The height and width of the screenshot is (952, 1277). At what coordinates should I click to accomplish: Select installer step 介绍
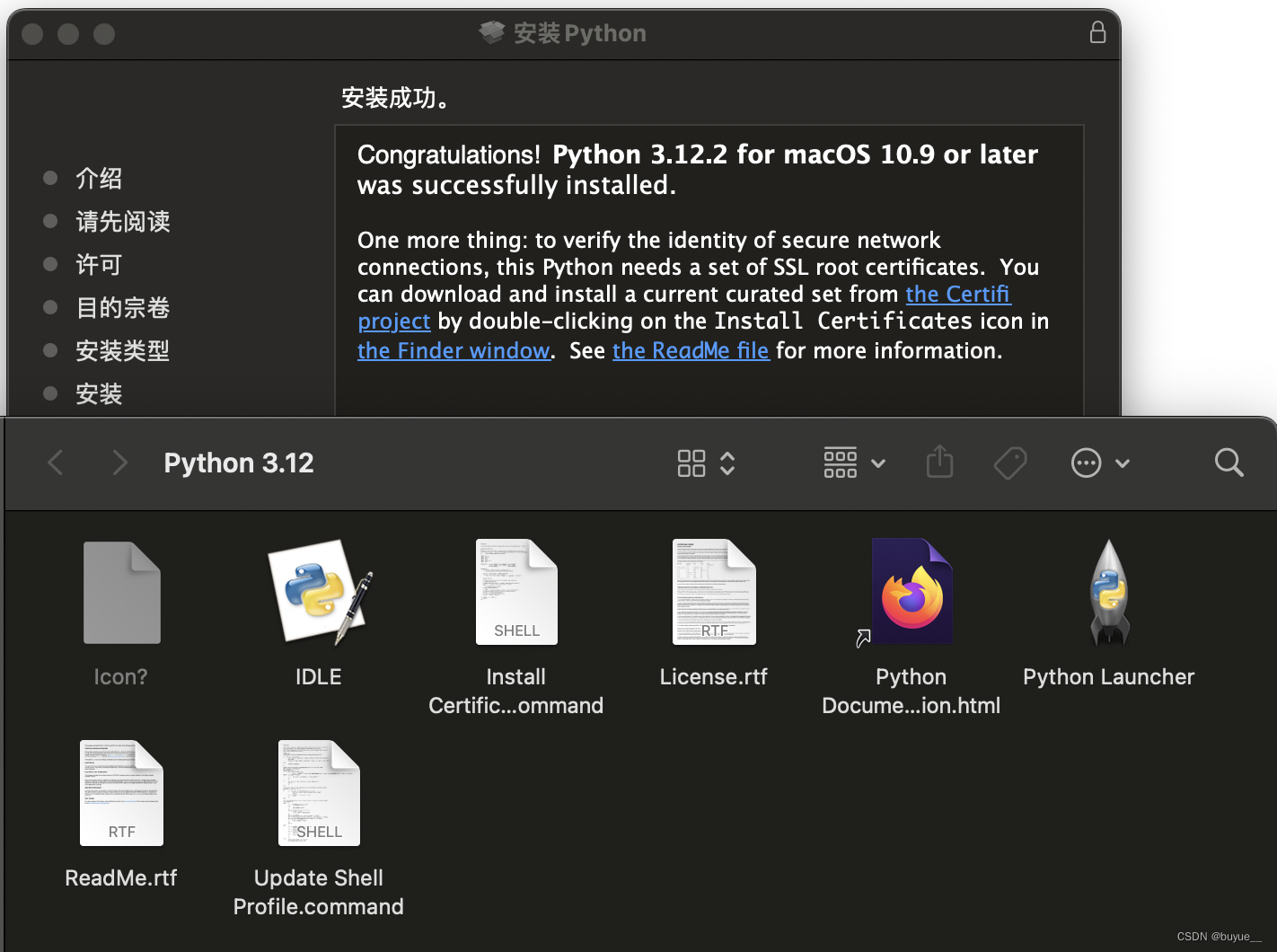click(x=99, y=179)
